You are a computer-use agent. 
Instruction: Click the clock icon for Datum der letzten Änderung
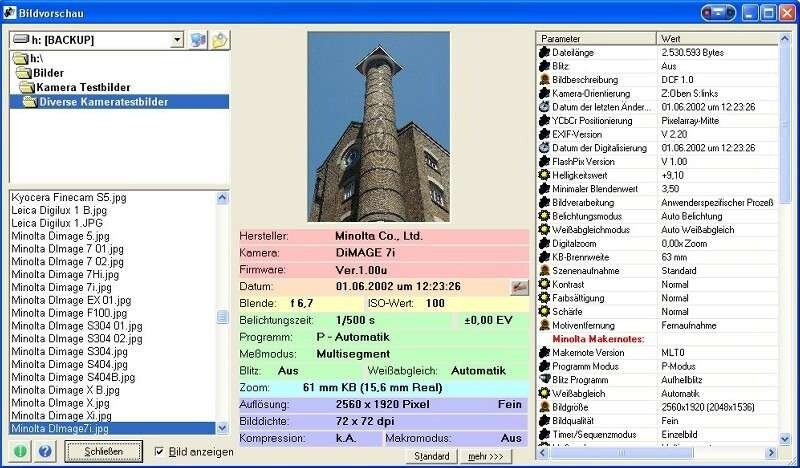click(544, 107)
